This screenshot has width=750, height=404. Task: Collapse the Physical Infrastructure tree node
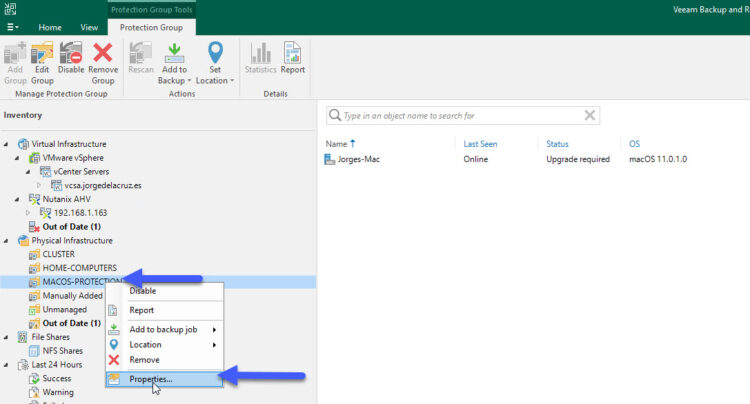point(6,240)
